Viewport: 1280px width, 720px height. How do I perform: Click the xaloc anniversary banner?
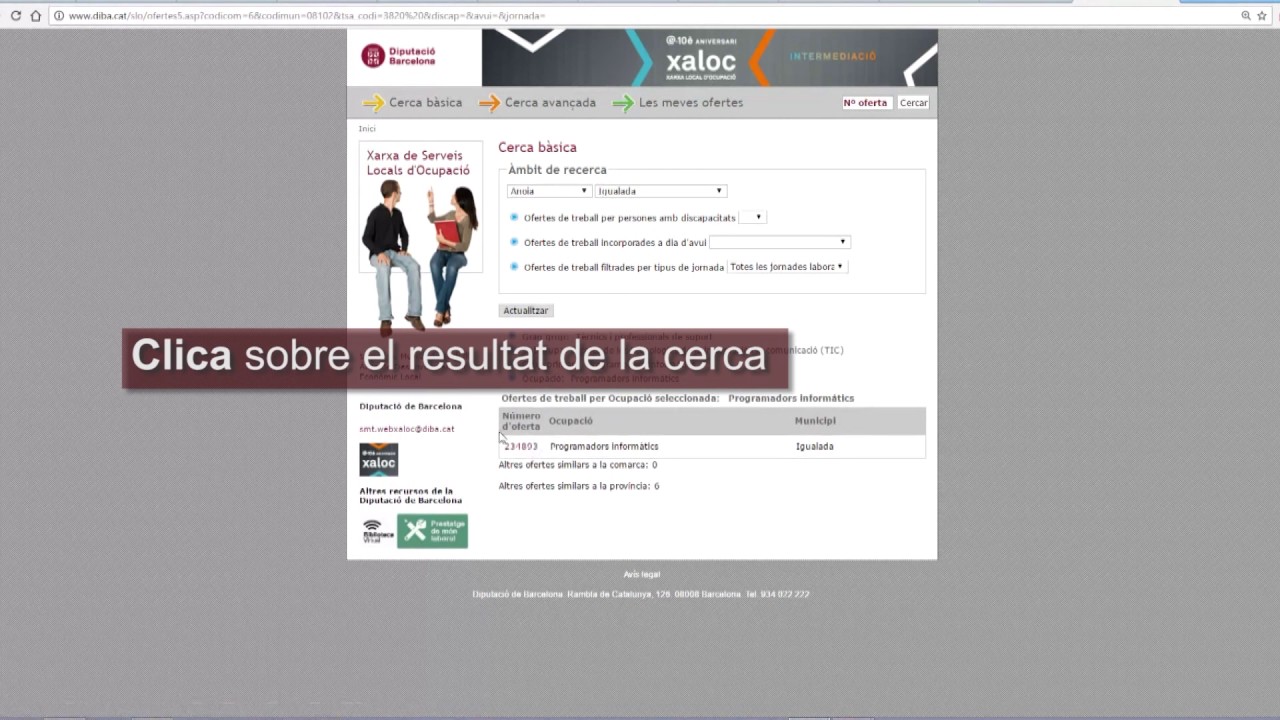[710, 57]
